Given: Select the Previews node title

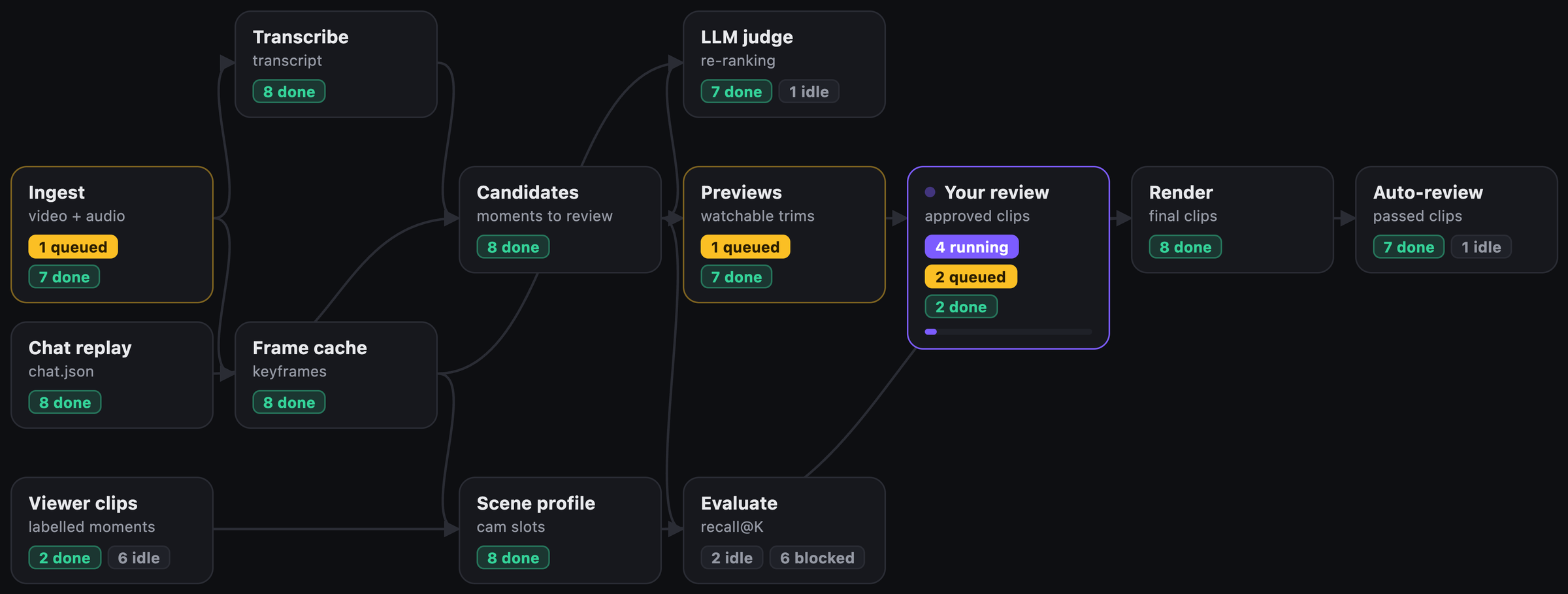Looking at the screenshot, I should coord(741,192).
